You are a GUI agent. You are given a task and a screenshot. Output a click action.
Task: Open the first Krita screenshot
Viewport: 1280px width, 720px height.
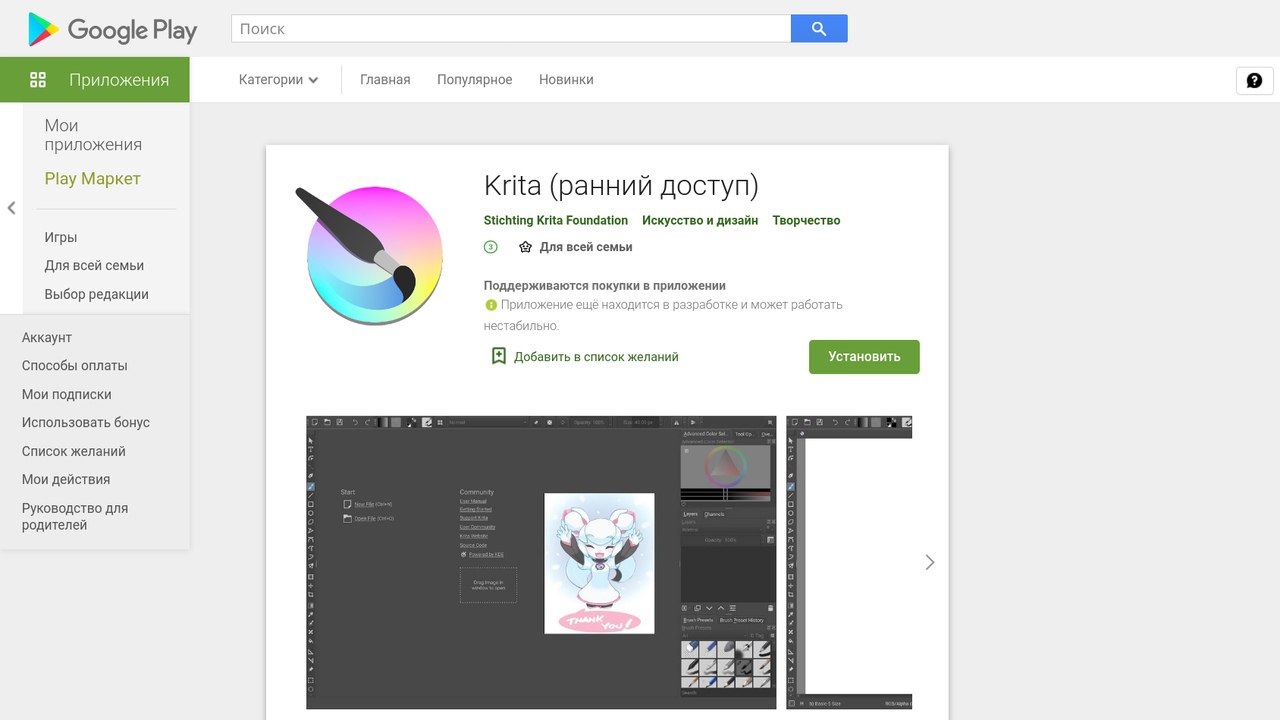click(541, 563)
